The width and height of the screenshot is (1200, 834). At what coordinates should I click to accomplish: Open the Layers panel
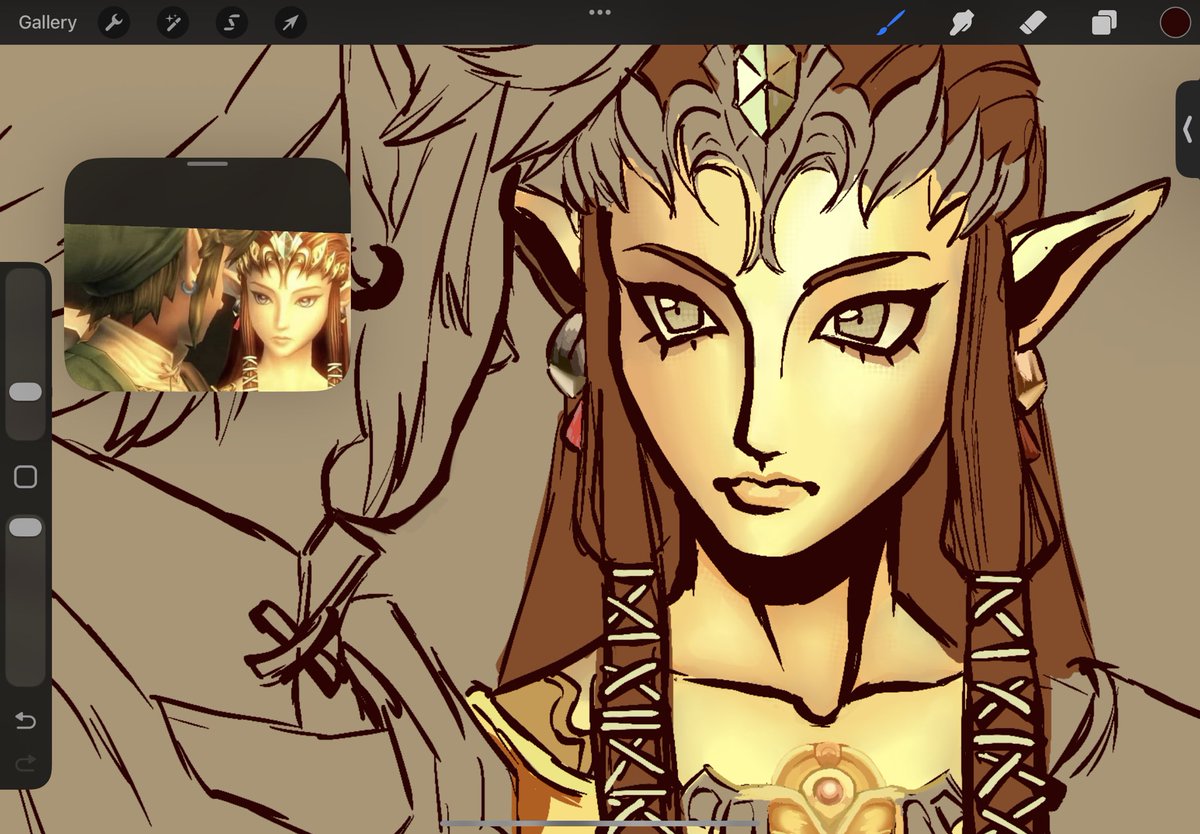[x=1104, y=22]
